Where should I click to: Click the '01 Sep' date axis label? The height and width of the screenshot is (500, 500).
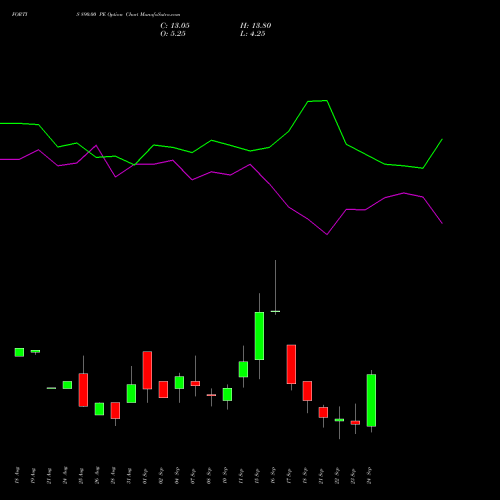tap(146, 475)
